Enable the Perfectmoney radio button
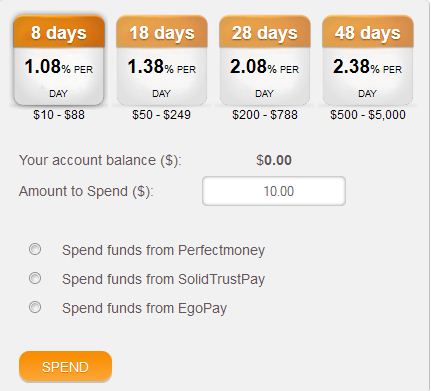 coord(35,249)
